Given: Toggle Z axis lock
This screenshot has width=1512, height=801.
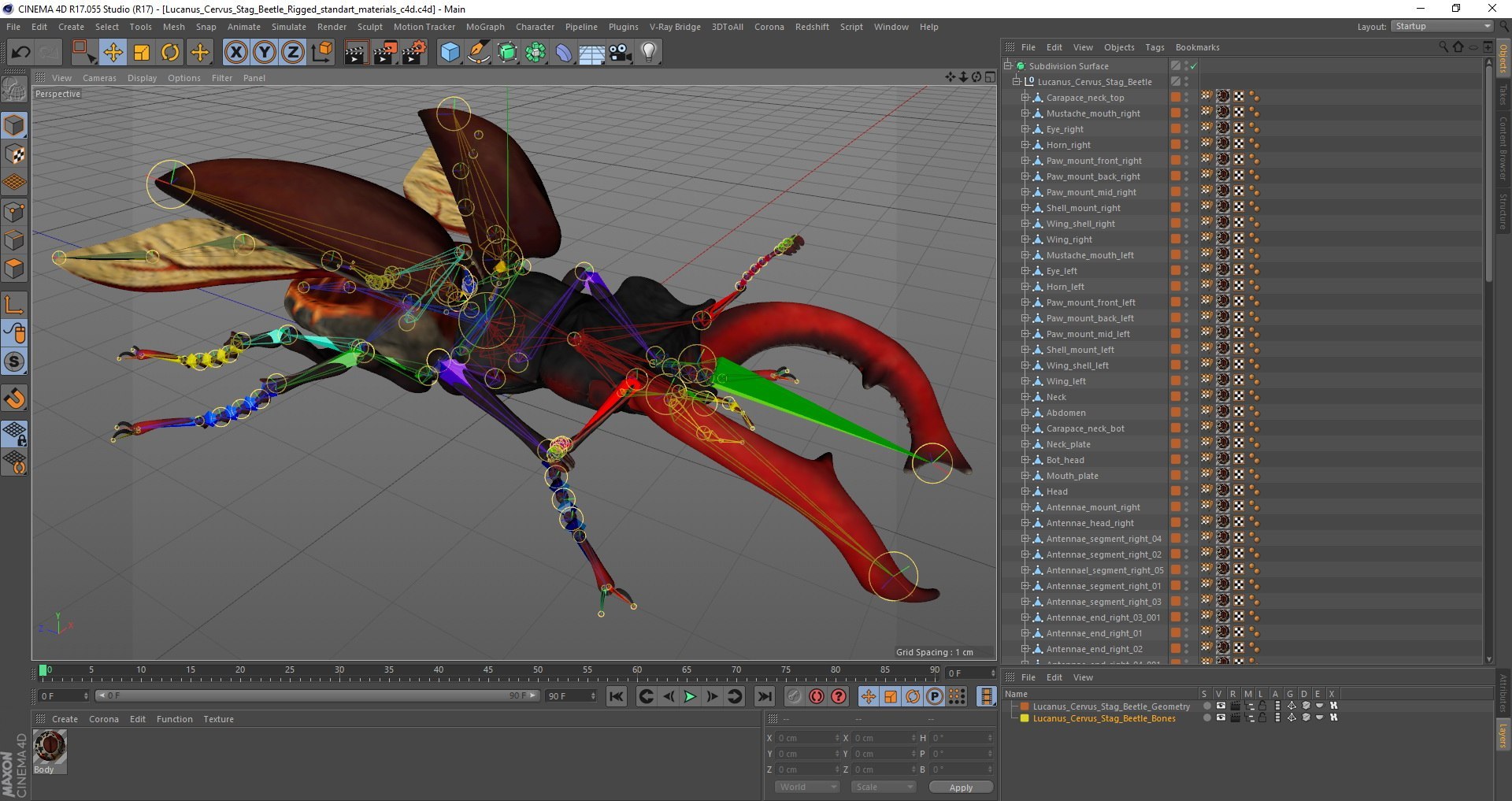Looking at the screenshot, I should tap(293, 53).
